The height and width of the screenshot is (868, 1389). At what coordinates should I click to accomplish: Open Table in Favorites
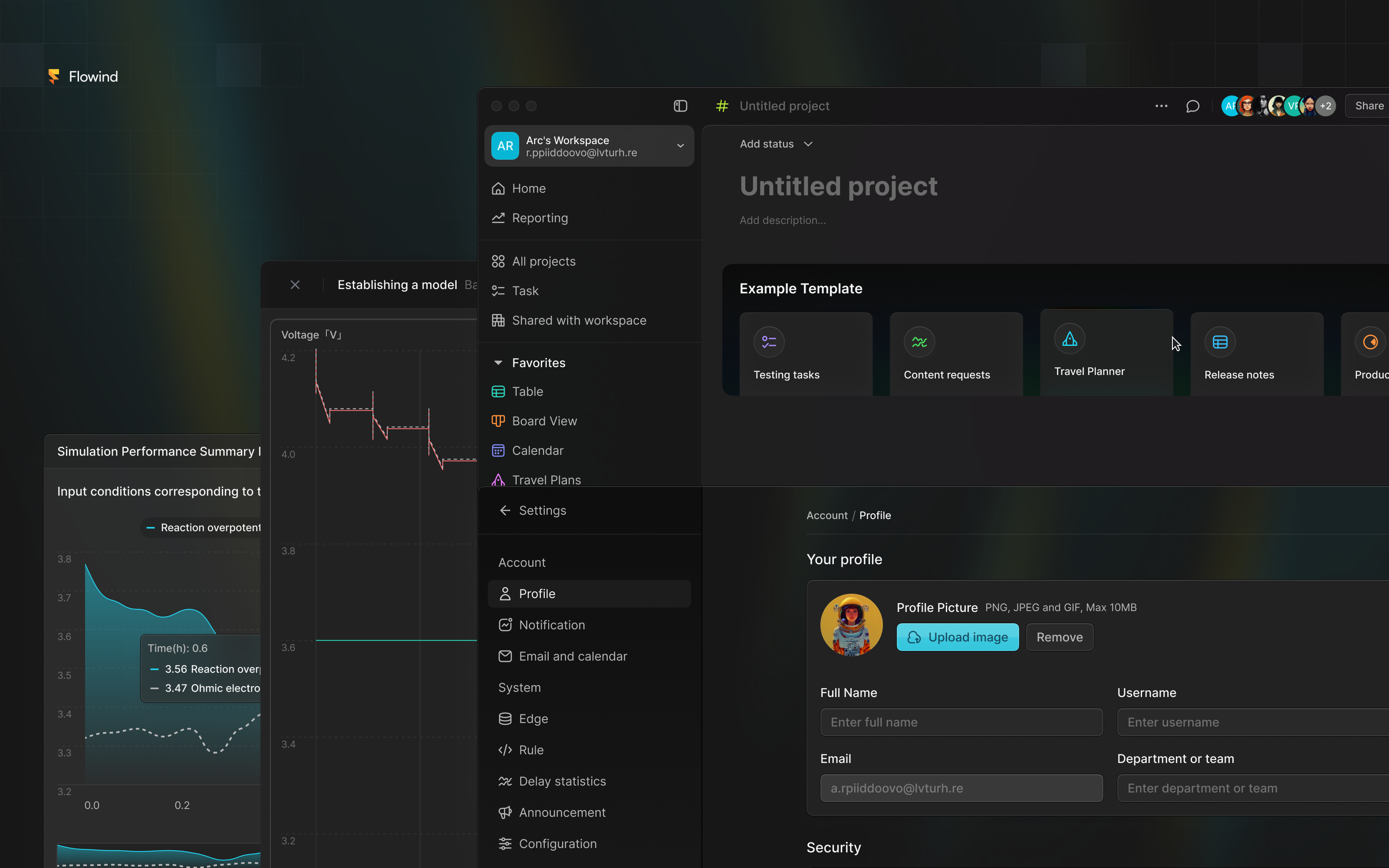[x=589, y=391]
